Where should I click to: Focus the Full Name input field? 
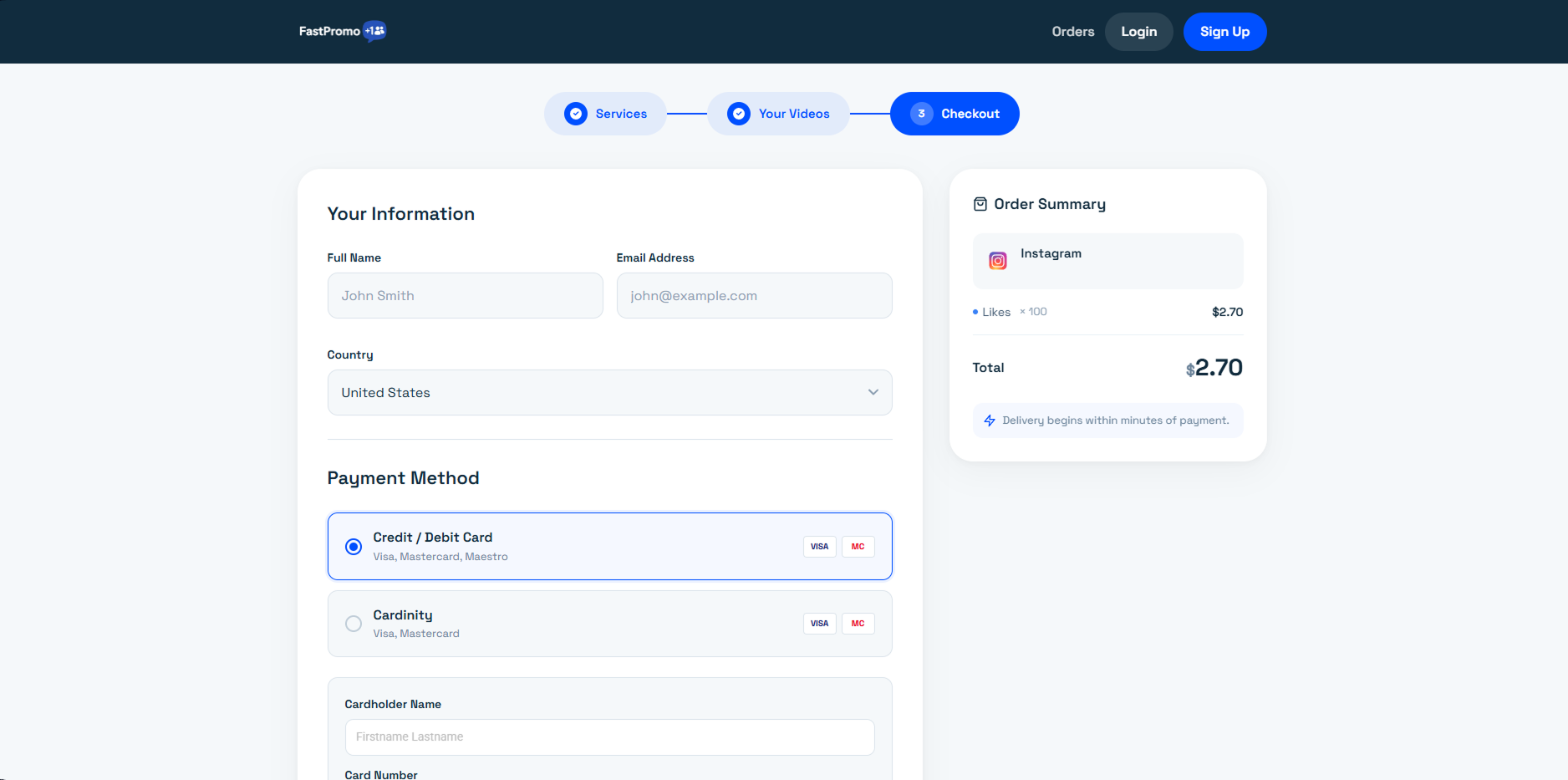click(466, 295)
